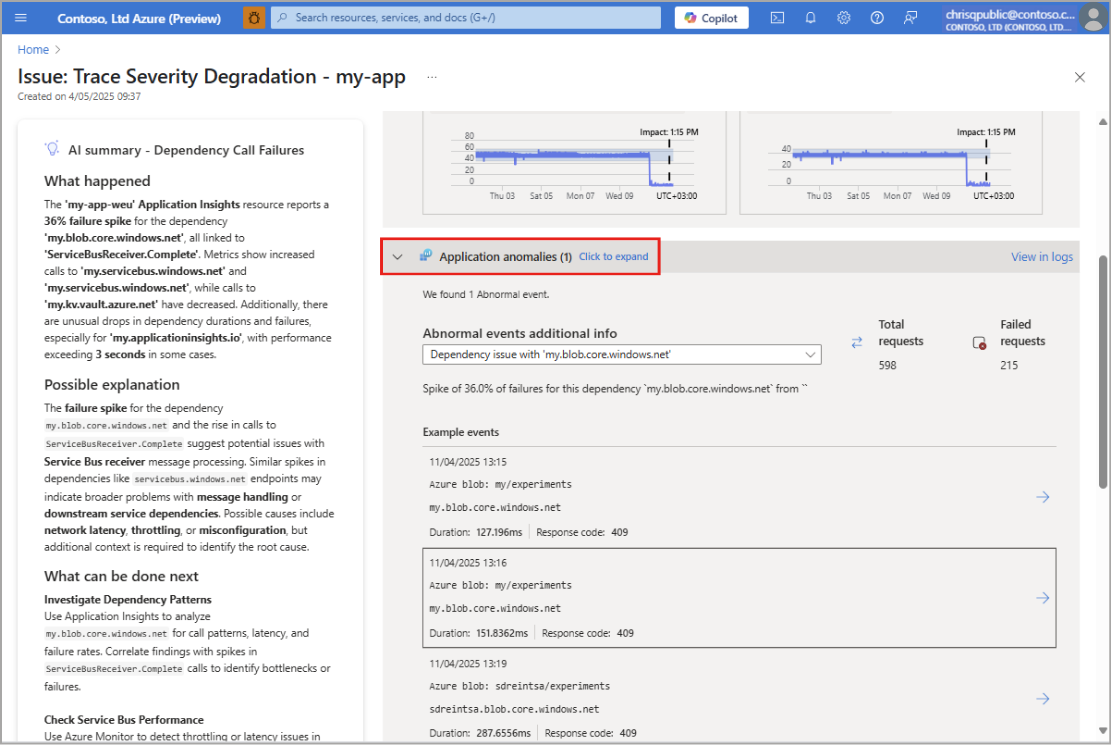Viewport: 1112px width, 745px height.
Task: Click the bug report preview icon
Action: (254, 18)
